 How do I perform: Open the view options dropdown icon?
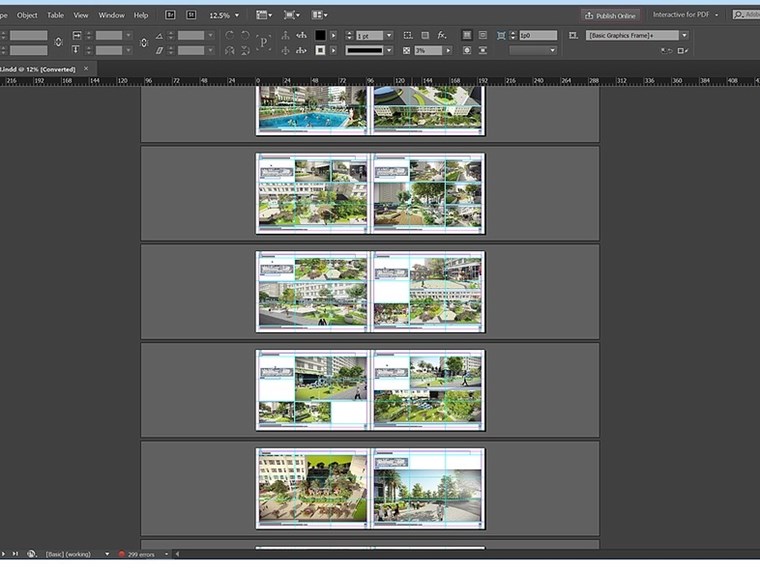264,15
